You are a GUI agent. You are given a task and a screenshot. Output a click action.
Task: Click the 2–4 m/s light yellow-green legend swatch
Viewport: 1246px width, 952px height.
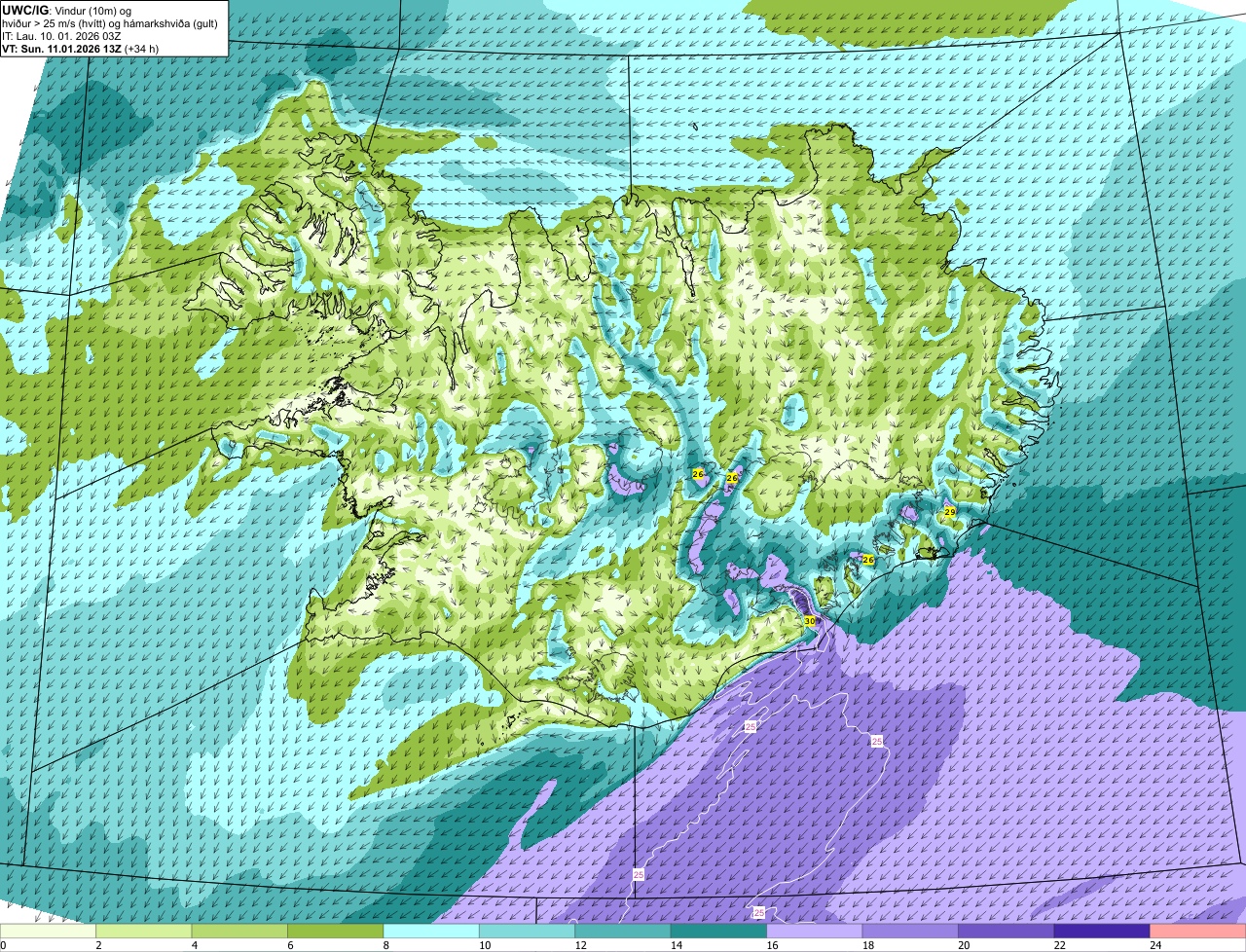point(145,931)
